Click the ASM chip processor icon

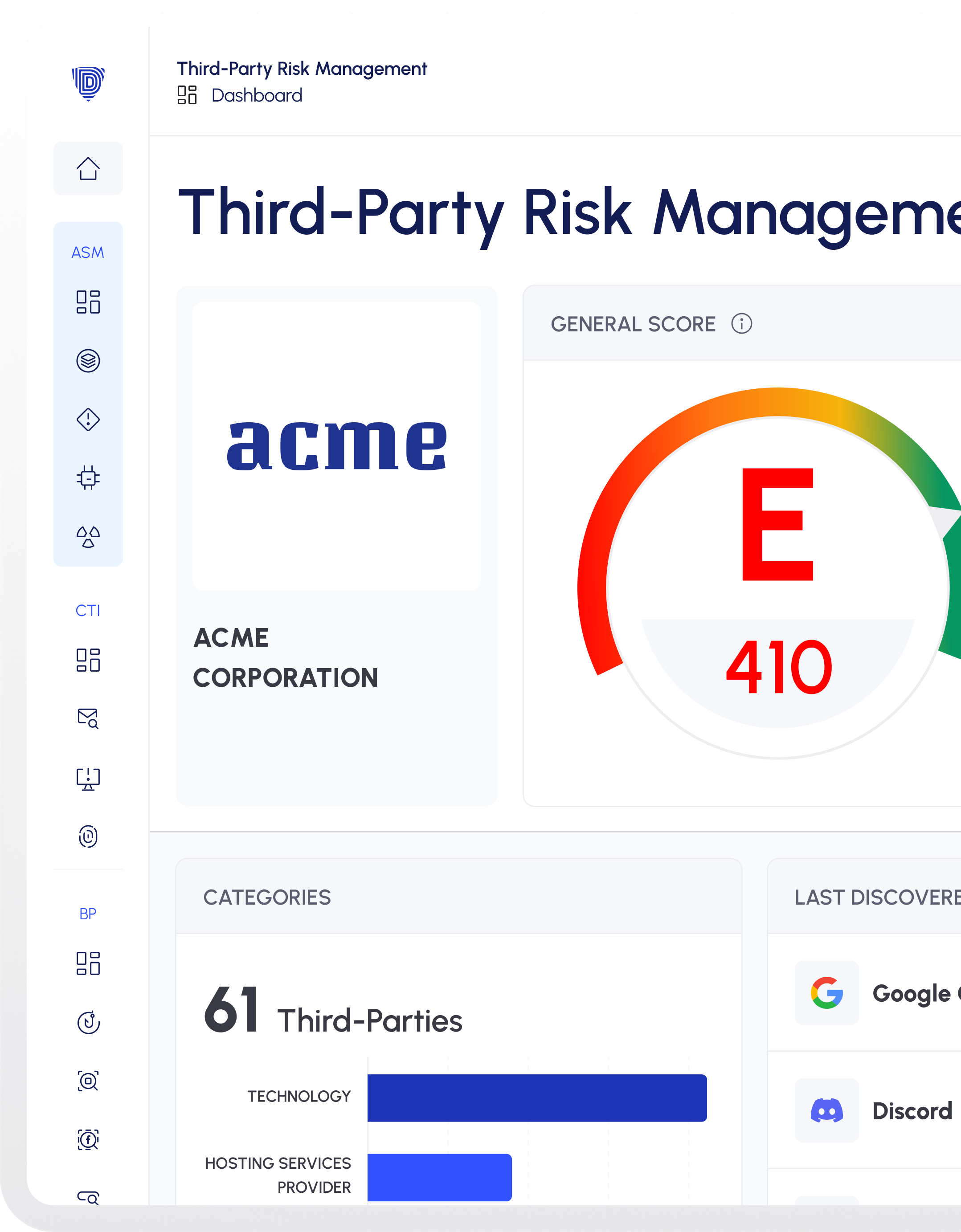pyautogui.click(x=88, y=478)
